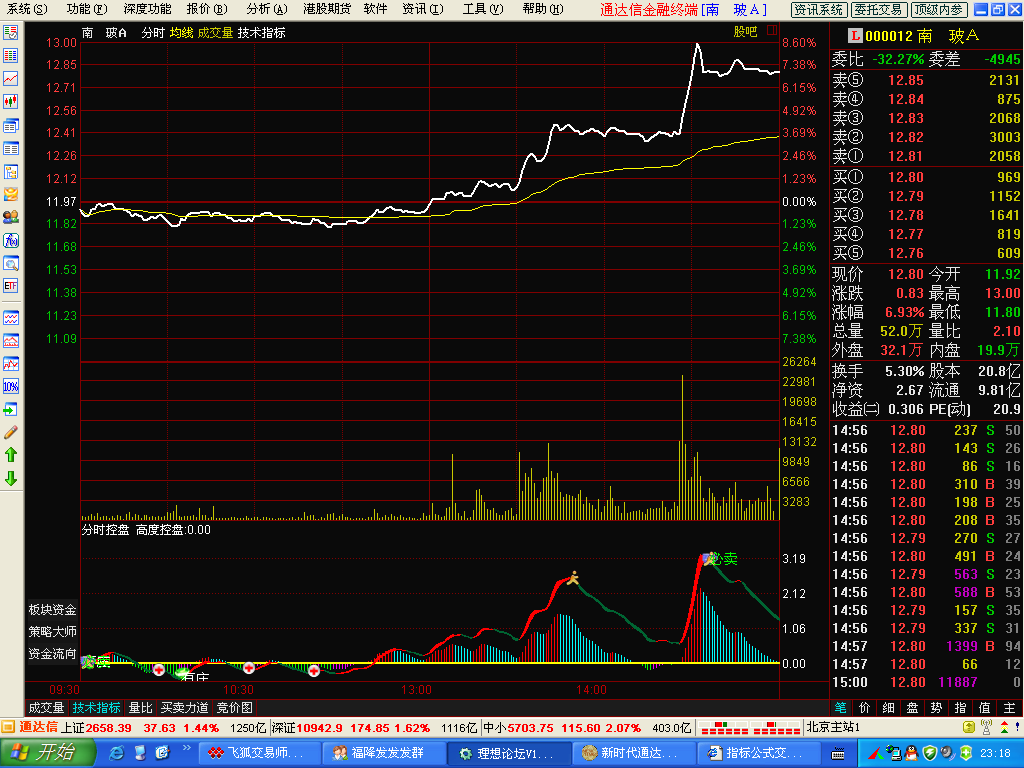The height and width of the screenshot is (768, 1024).
Task: Open the 资讯(I) menu
Action: [423, 9]
